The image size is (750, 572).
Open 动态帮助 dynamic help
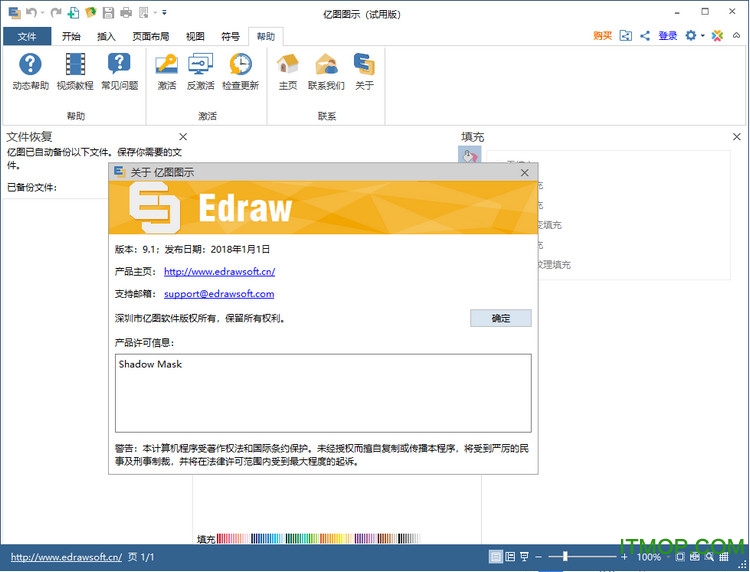pyautogui.click(x=30, y=72)
